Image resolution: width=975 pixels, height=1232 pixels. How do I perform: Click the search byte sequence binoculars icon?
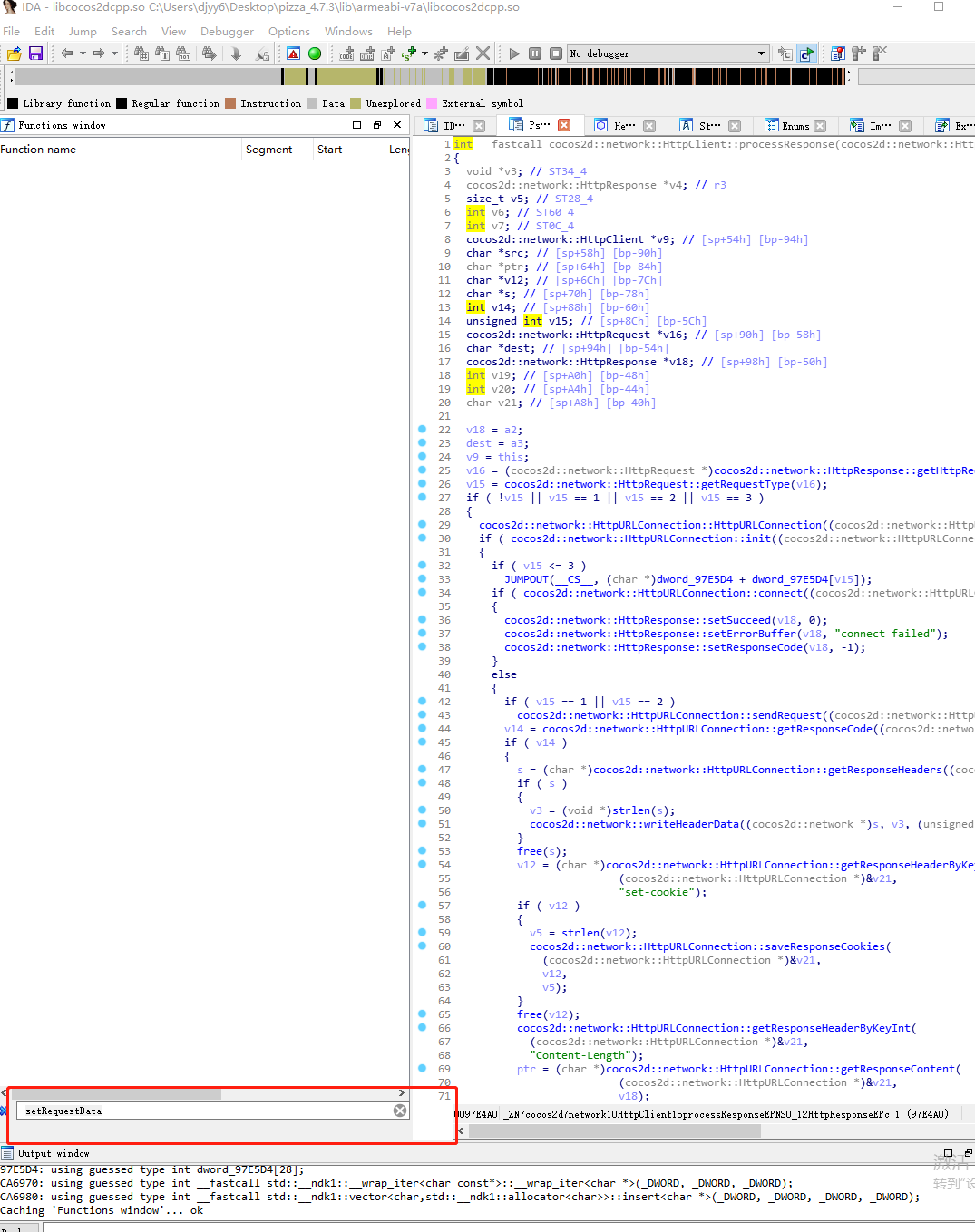183,53
